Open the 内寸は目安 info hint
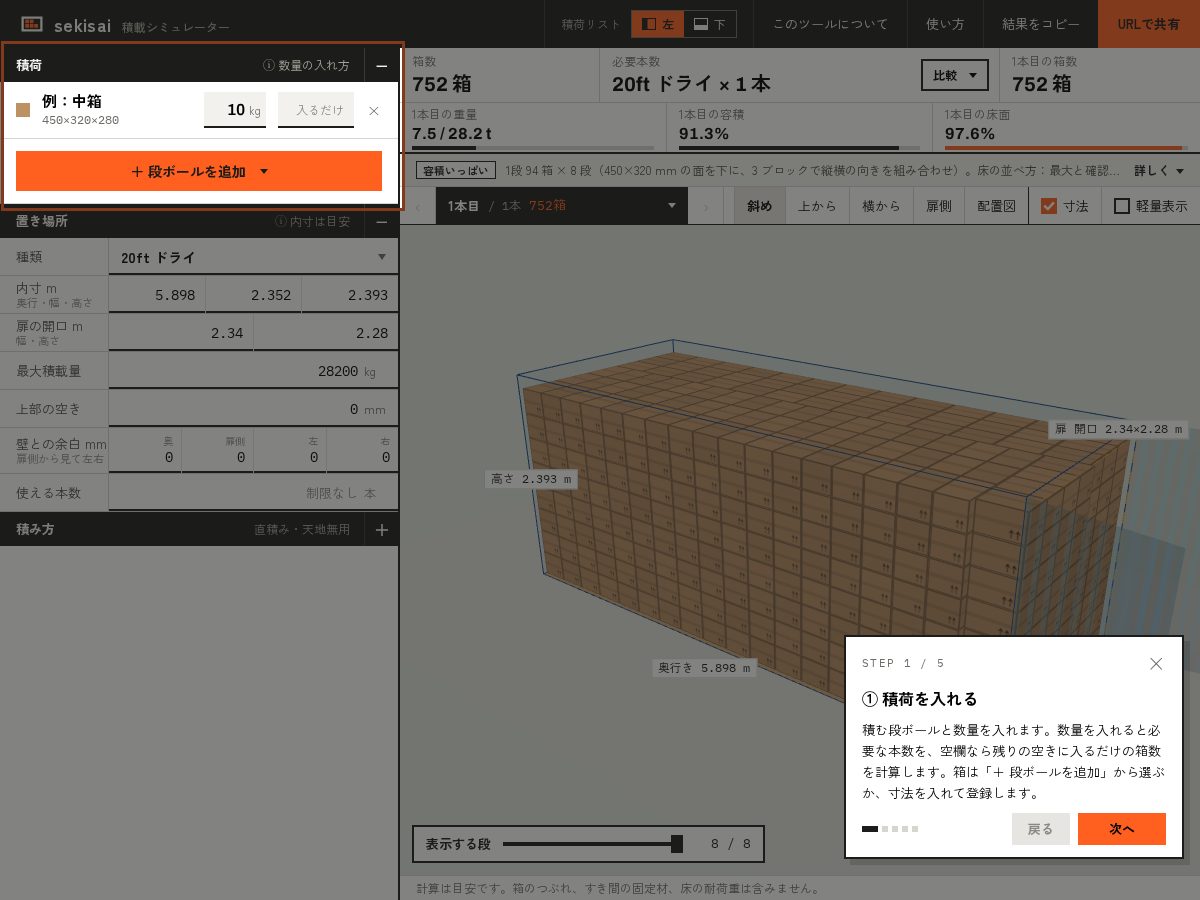 [x=312, y=222]
